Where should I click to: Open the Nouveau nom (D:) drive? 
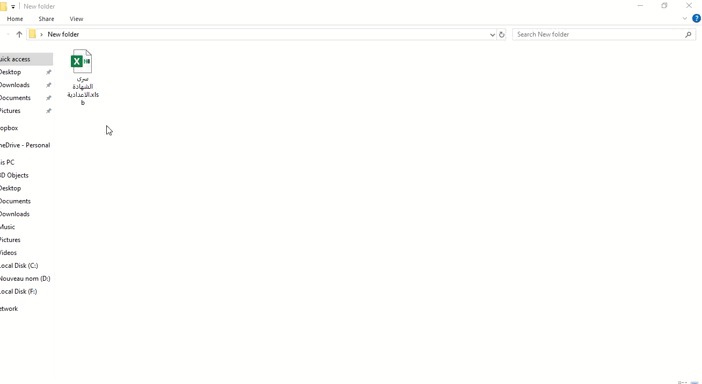pyautogui.click(x=25, y=279)
